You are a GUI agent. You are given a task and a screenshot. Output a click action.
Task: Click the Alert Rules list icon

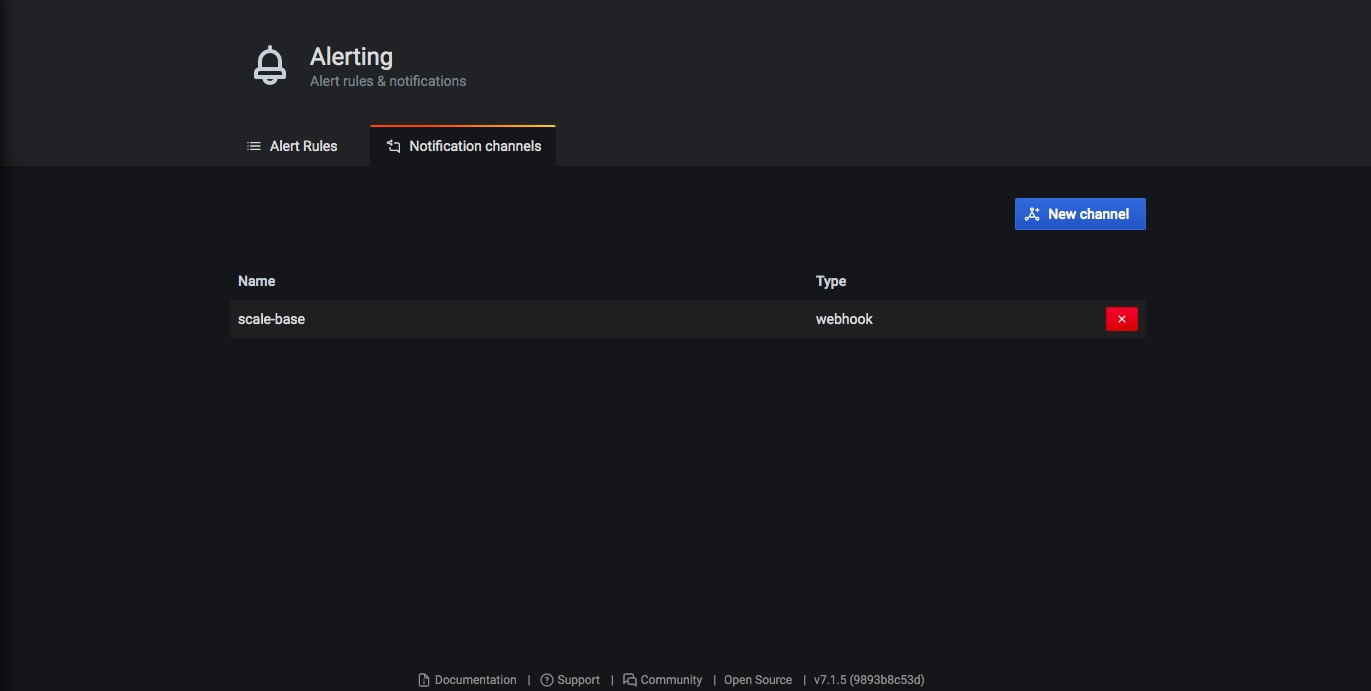coord(254,146)
